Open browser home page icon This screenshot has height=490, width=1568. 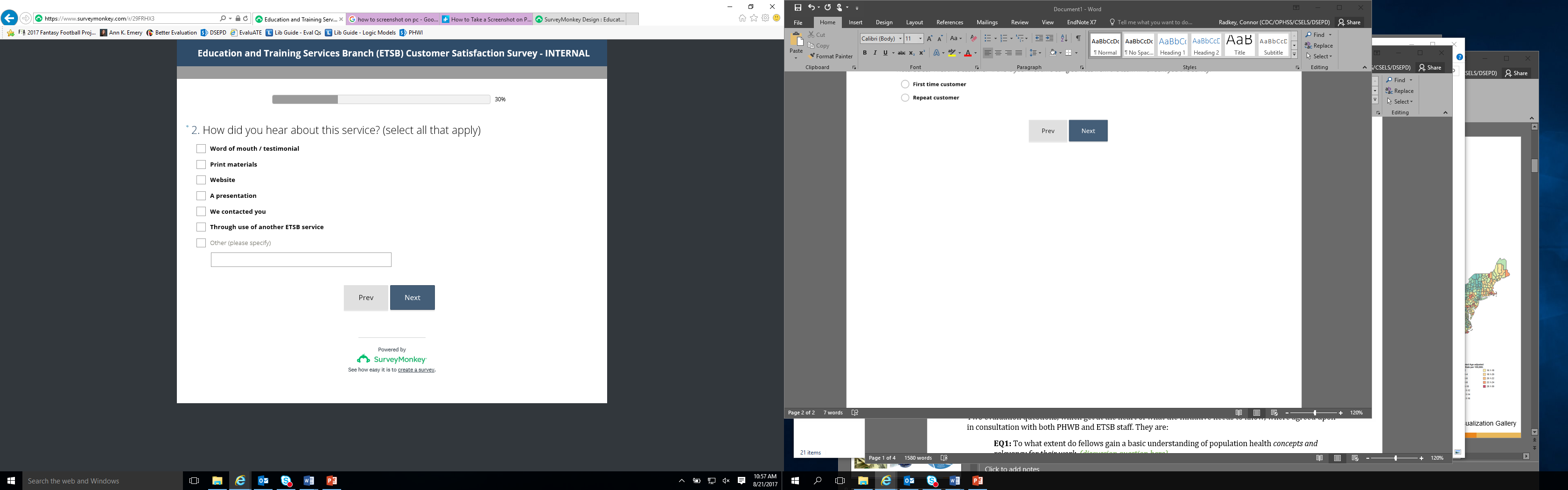(742, 18)
